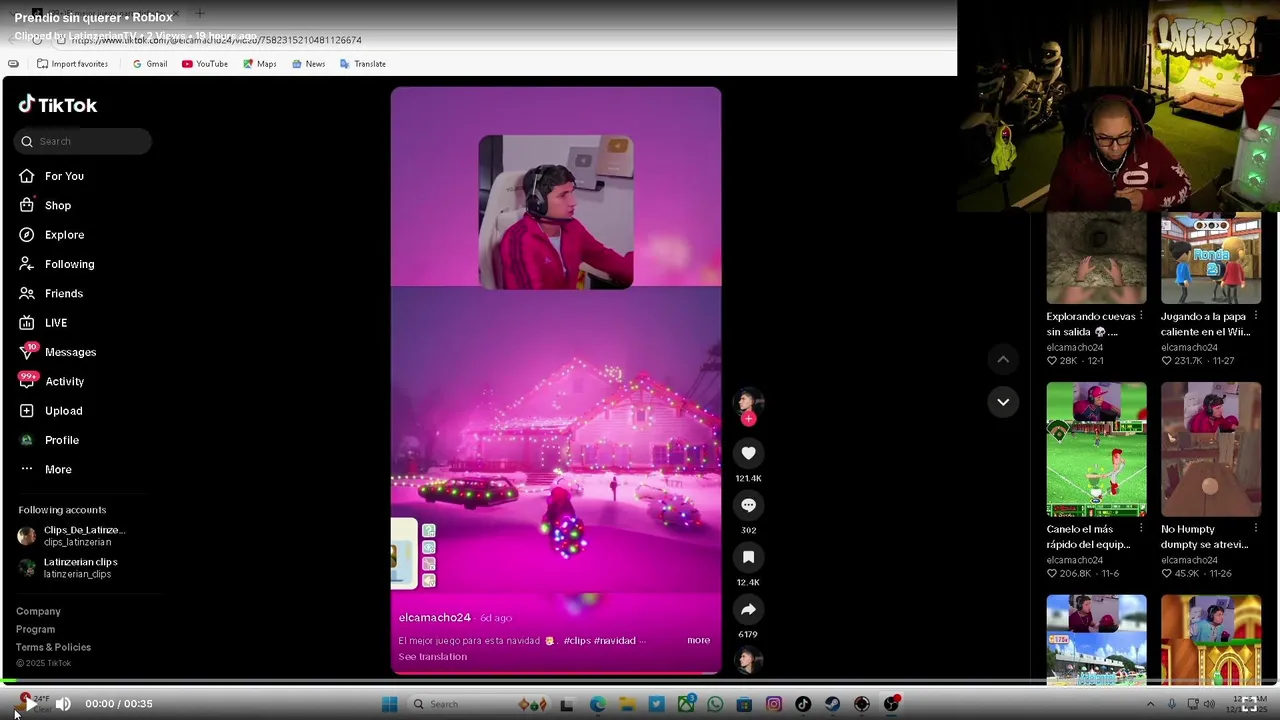Enter fullscreen on clip player
Viewport: 1280px width, 720px height.
1250,704
